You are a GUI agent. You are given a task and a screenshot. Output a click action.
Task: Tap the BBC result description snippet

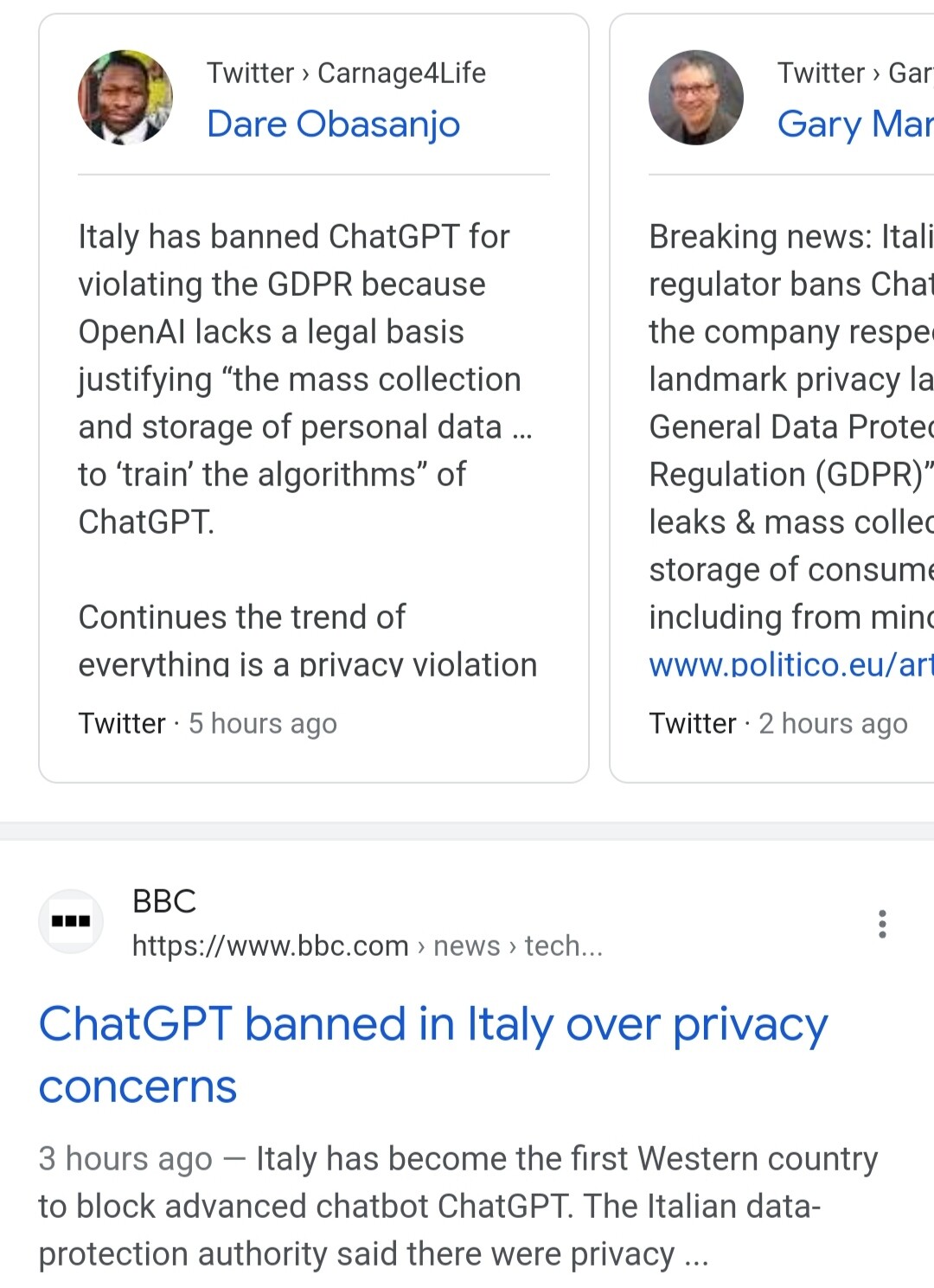458,1207
